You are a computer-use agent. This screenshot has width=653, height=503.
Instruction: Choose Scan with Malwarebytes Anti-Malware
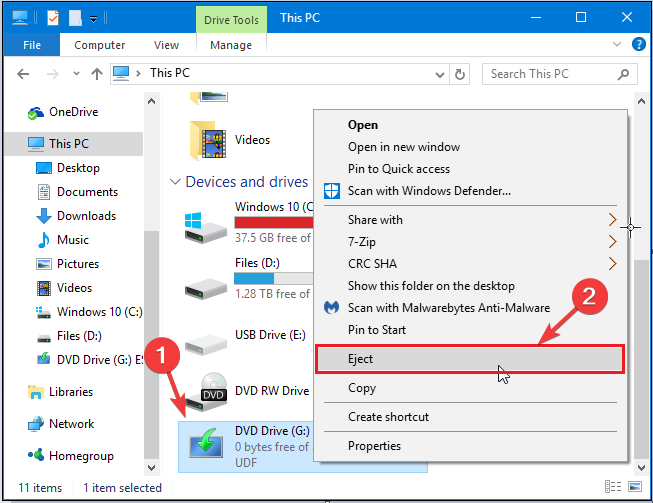point(470,308)
